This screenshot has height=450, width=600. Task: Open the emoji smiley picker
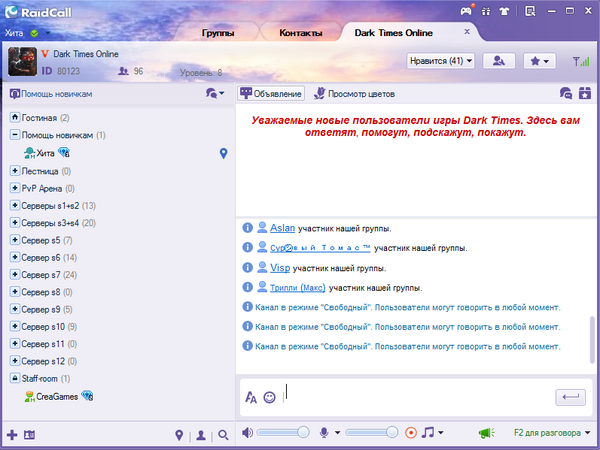coord(269,397)
